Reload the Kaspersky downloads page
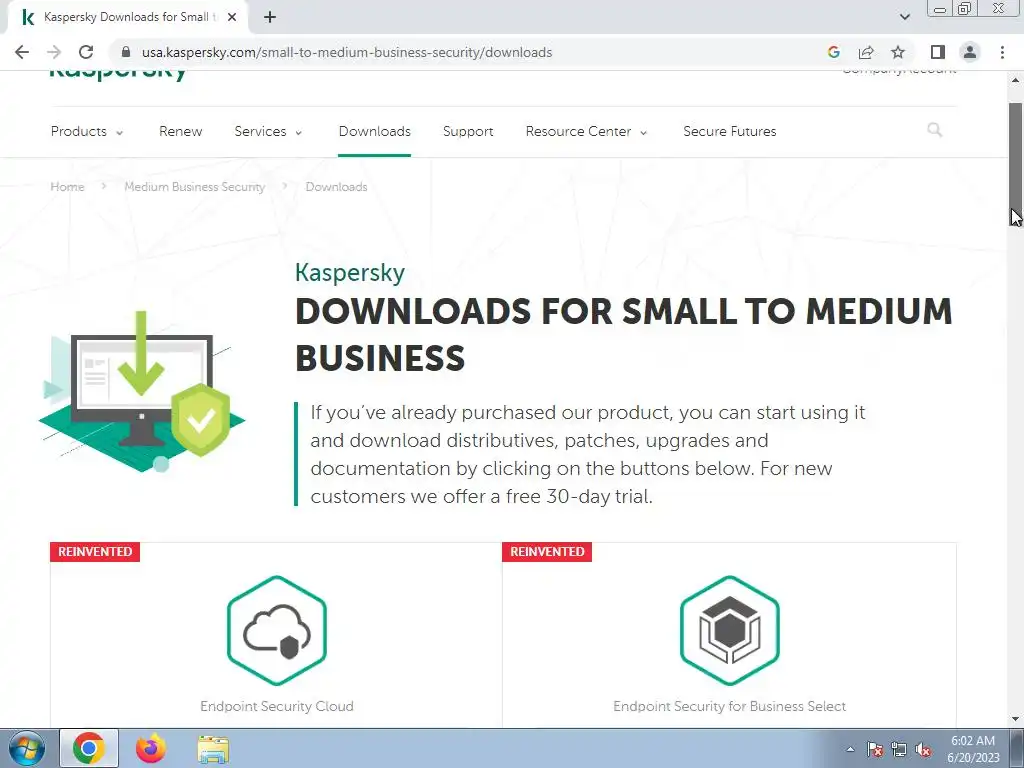The image size is (1024, 768). (x=86, y=52)
